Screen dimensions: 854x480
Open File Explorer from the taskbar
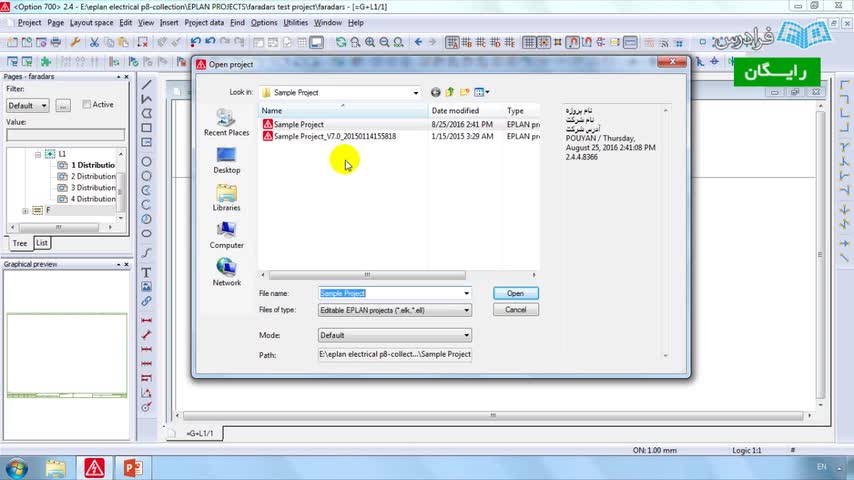[56, 467]
